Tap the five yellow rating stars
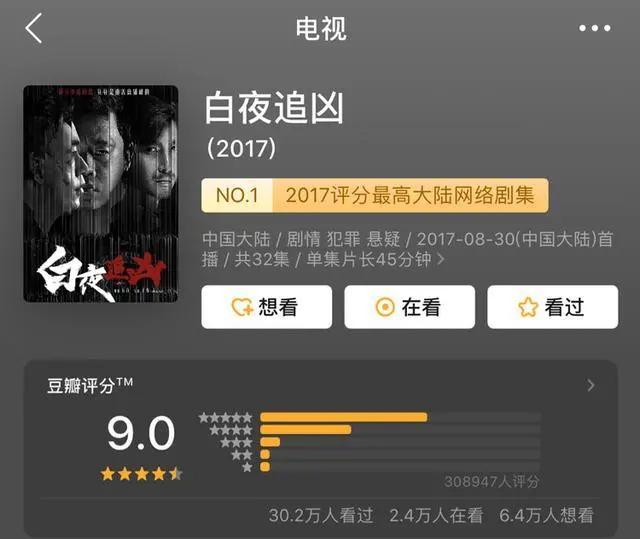This screenshot has width=640, height=539. (x=142, y=474)
